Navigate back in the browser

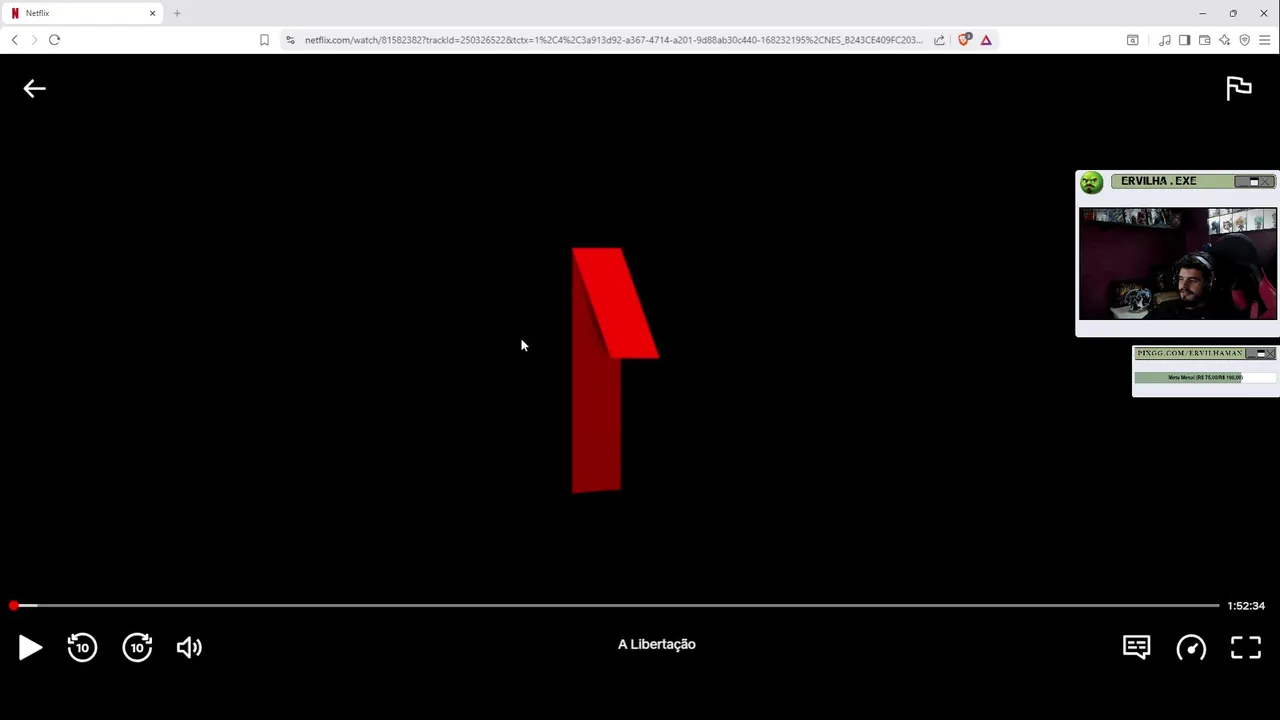click(x=14, y=40)
